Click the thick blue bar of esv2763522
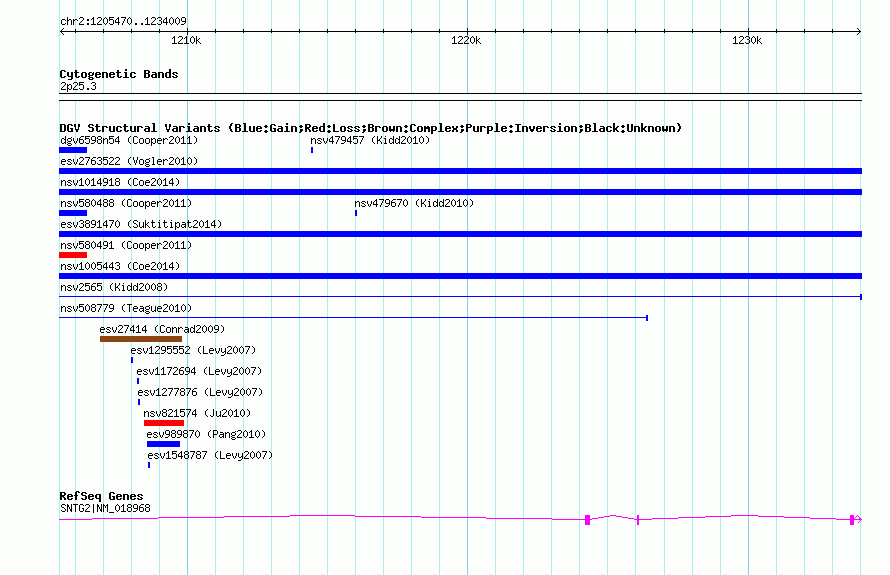The width and height of the screenshot is (890, 575). (460, 171)
